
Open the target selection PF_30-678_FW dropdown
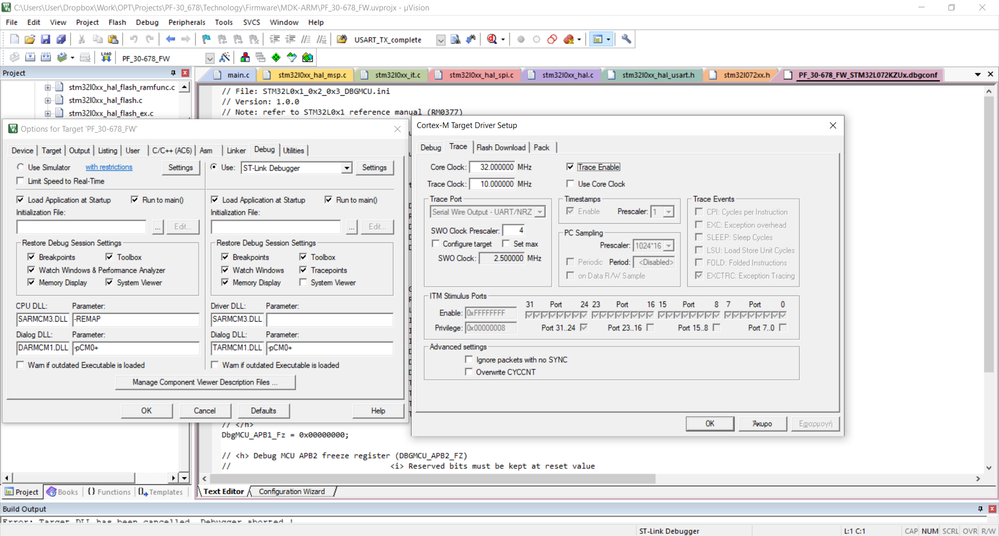tap(210, 58)
